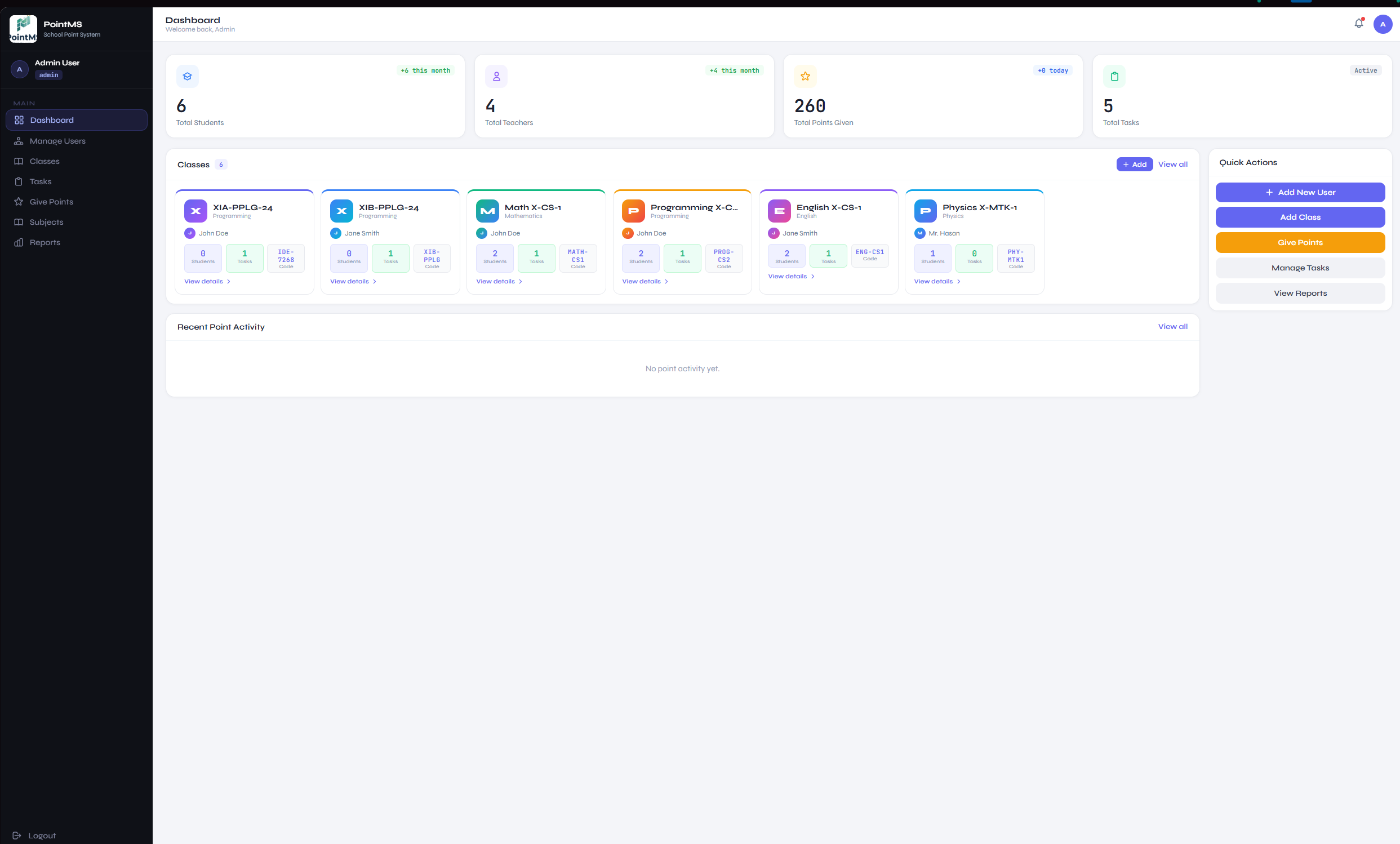View details of XIB-PPLG-24
This screenshot has width=1400, height=844.
pos(353,281)
